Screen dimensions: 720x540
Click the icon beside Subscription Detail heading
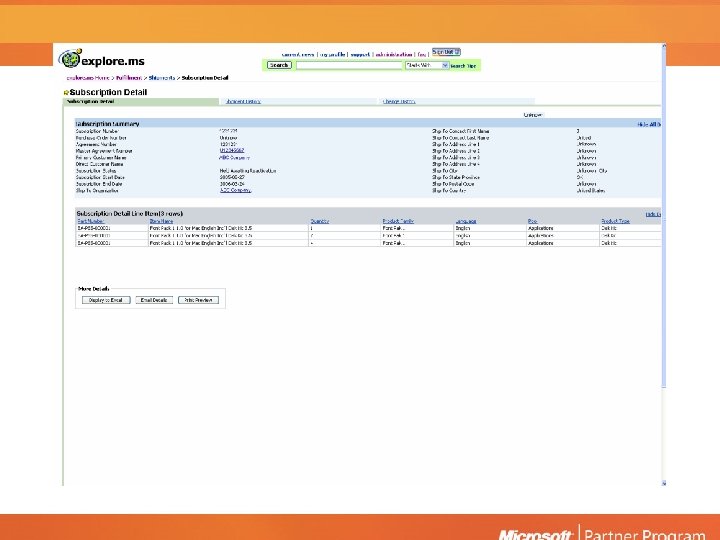pyautogui.click(x=66, y=93)
